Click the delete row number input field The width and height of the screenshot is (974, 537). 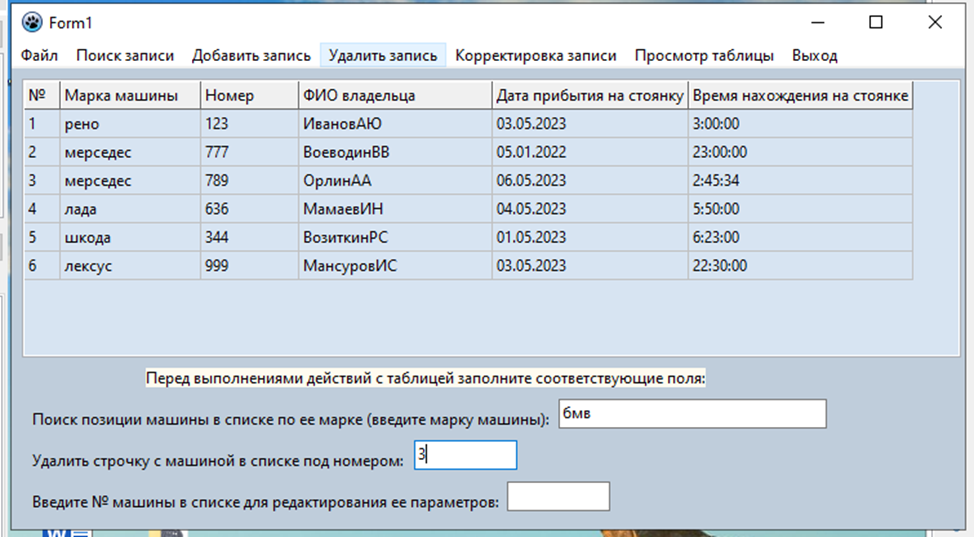465,456
